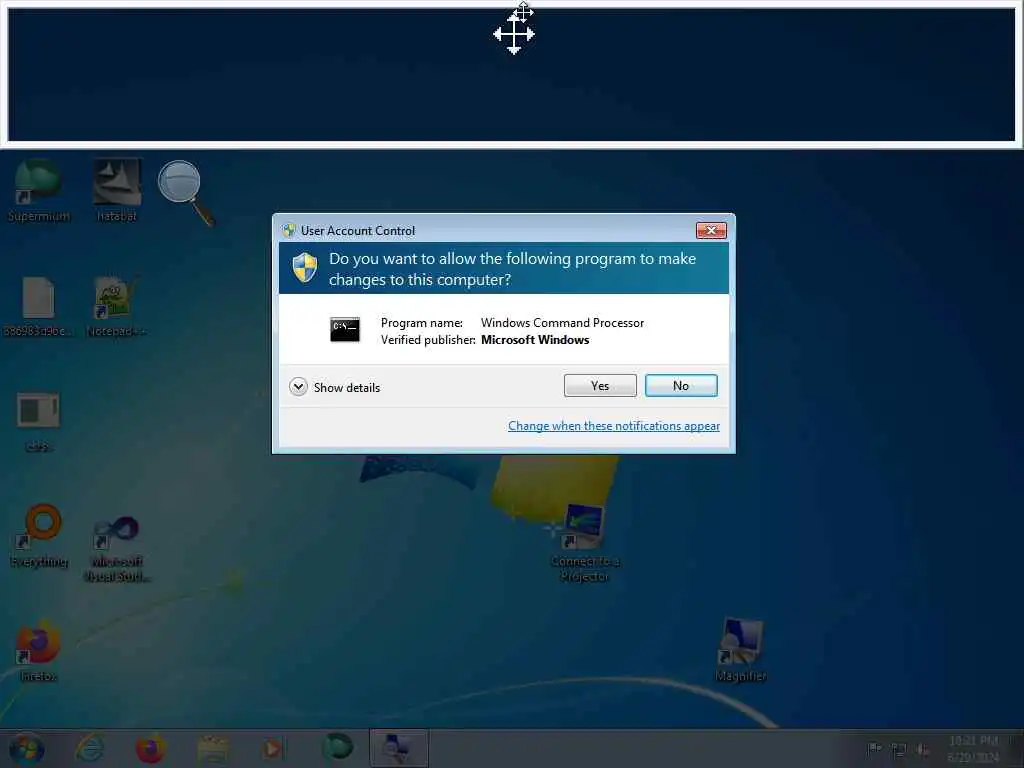1024x768 pixels.
Task: Open Supermium from the taskbar
Action: coord(338,747)
